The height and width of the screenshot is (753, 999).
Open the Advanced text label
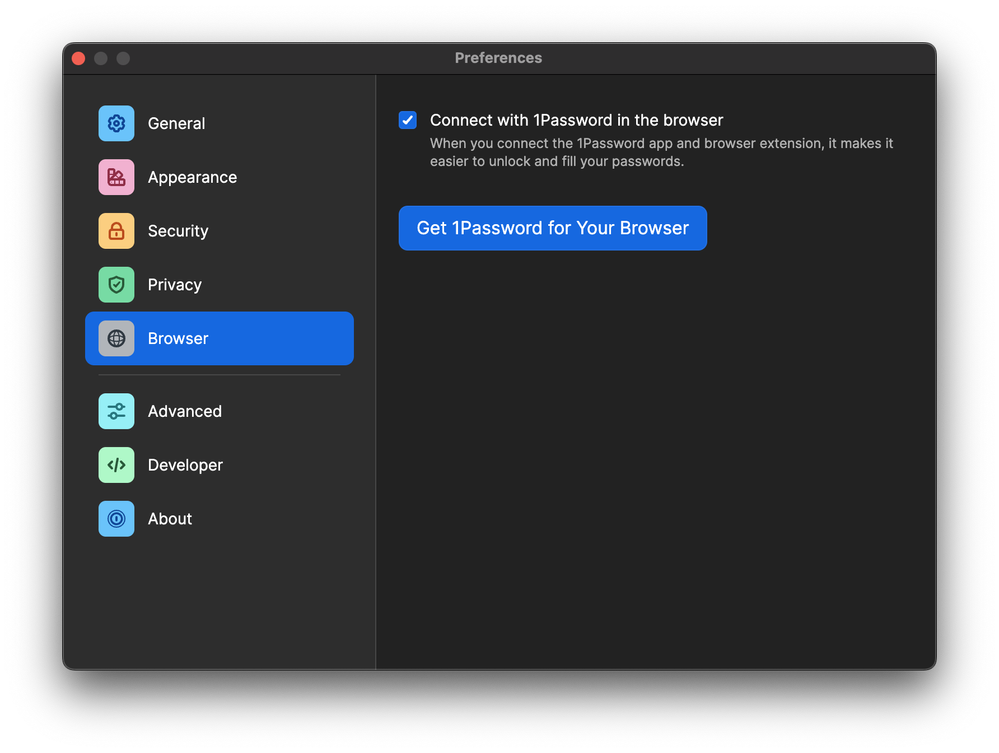[184, 412]
